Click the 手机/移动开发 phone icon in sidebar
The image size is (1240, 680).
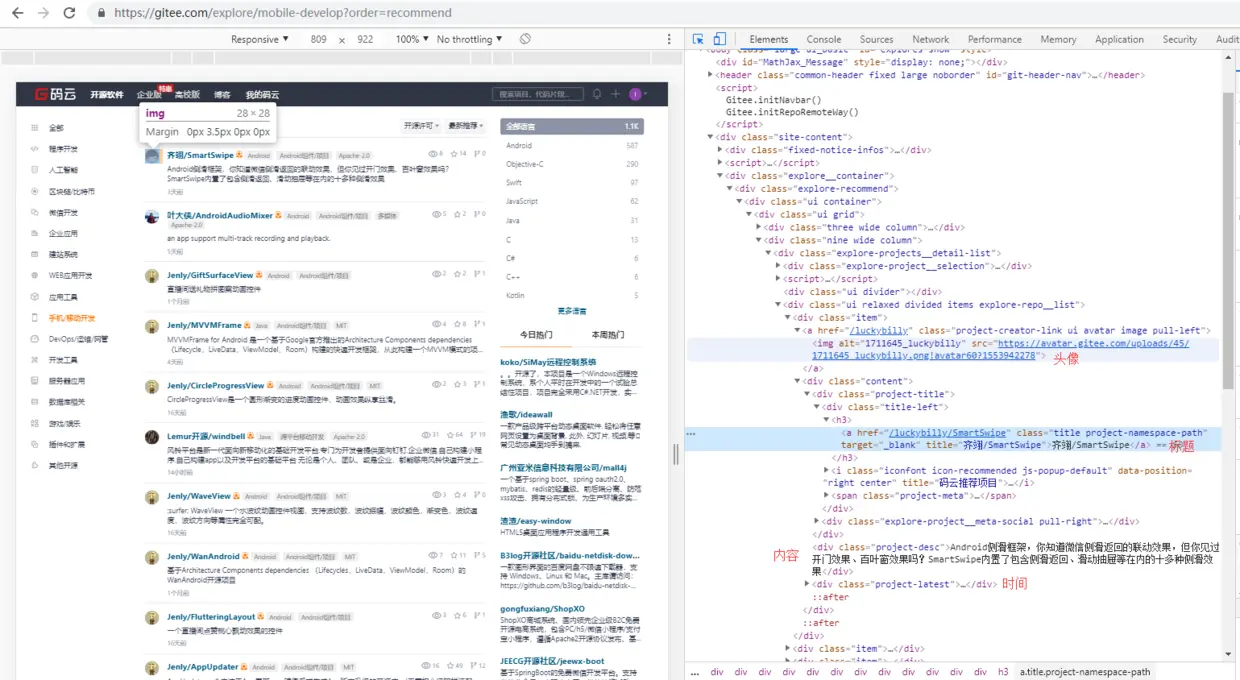point(34,317)
